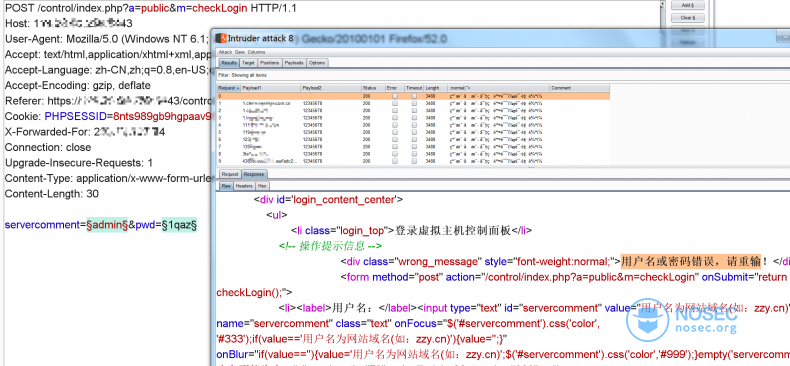Toggle Error checkbox in request row 3
This screenshot has height=366, width=790.
[395, 117]
